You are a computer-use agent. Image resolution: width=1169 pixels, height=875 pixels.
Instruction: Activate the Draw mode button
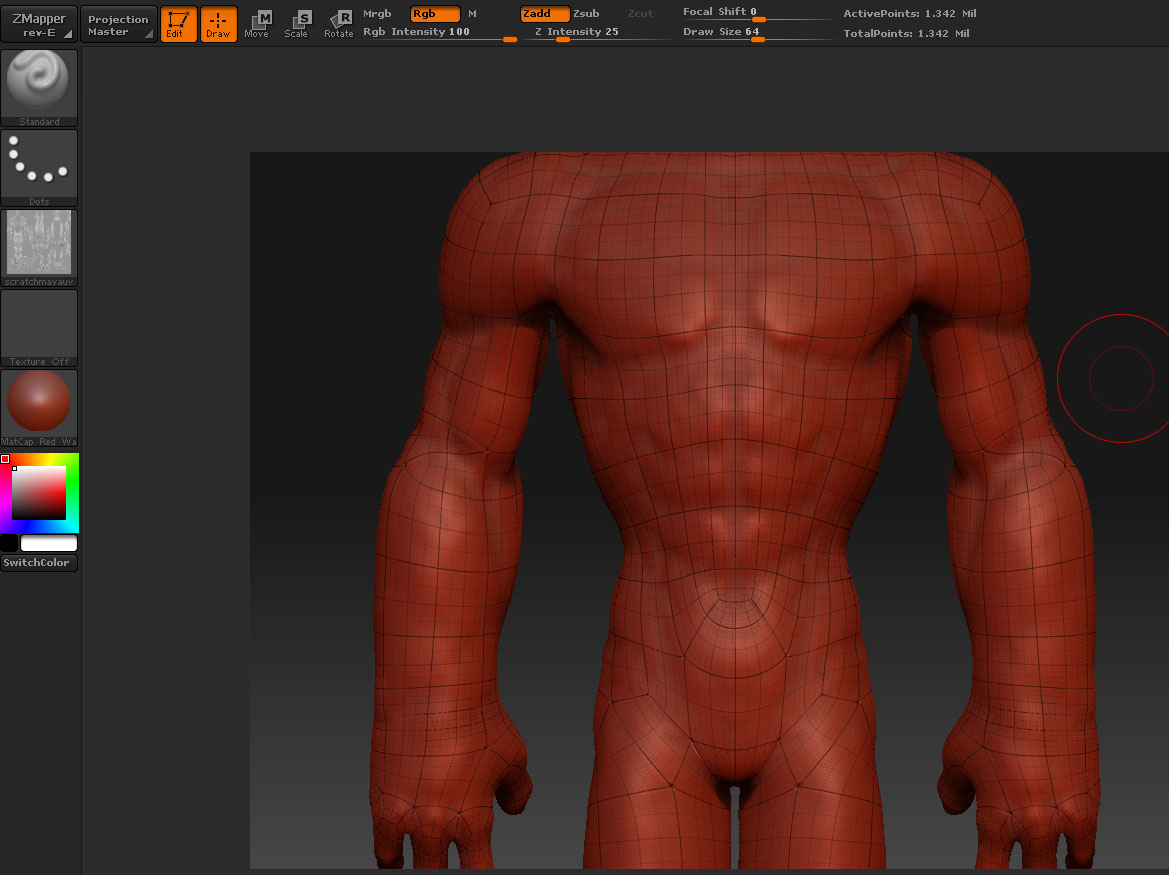[218, 25]
